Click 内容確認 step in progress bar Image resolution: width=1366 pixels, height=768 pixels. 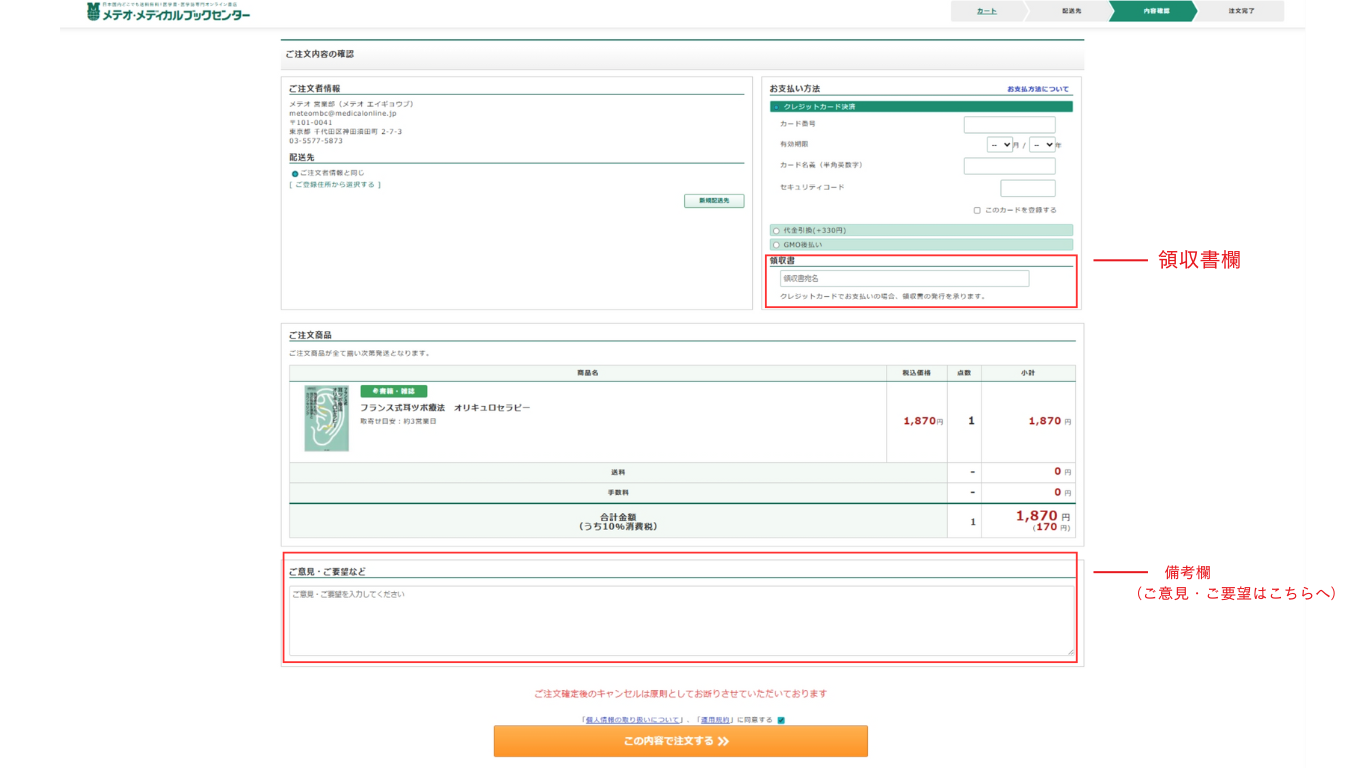(x=1156, y=11)
